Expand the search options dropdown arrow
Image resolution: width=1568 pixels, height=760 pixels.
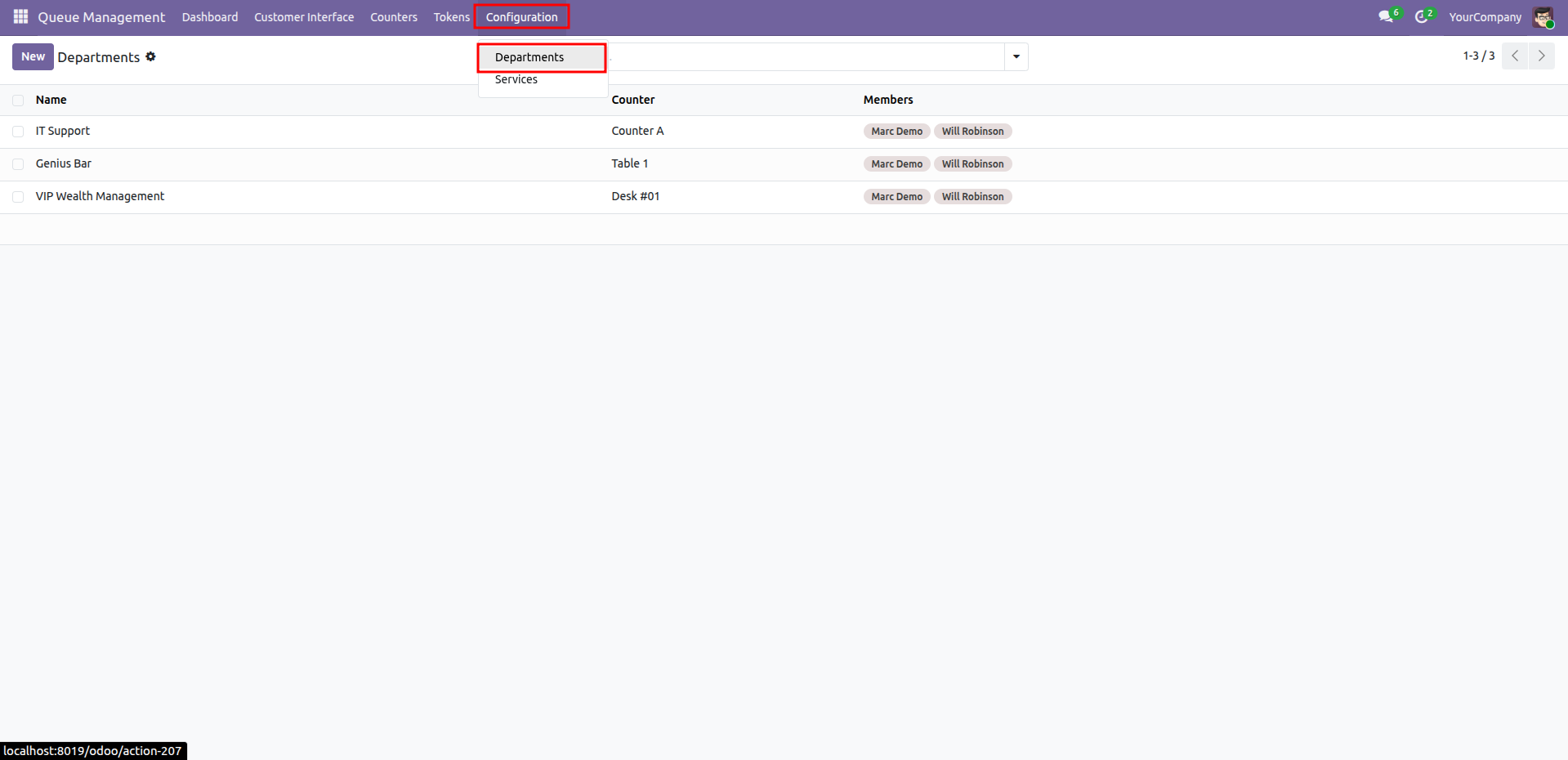tap(1016, 57)
